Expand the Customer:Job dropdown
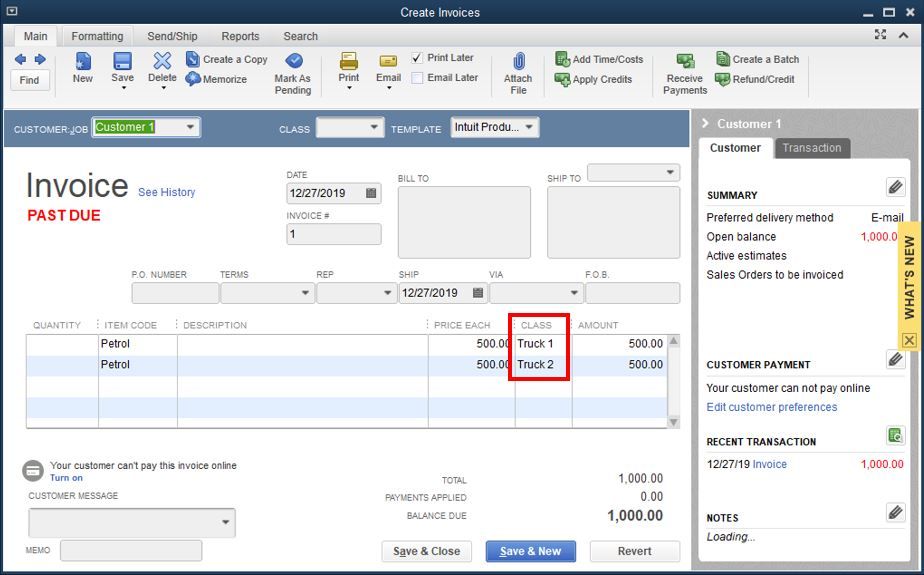 (x=190, y=127)
